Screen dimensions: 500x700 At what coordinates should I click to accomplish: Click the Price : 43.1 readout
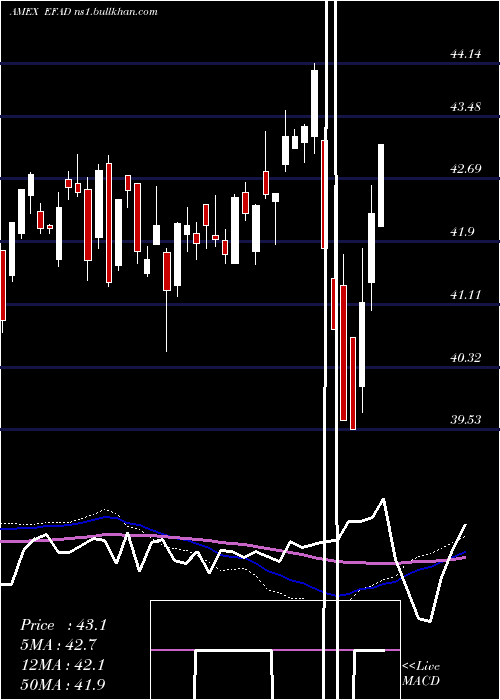coord(63,625)
